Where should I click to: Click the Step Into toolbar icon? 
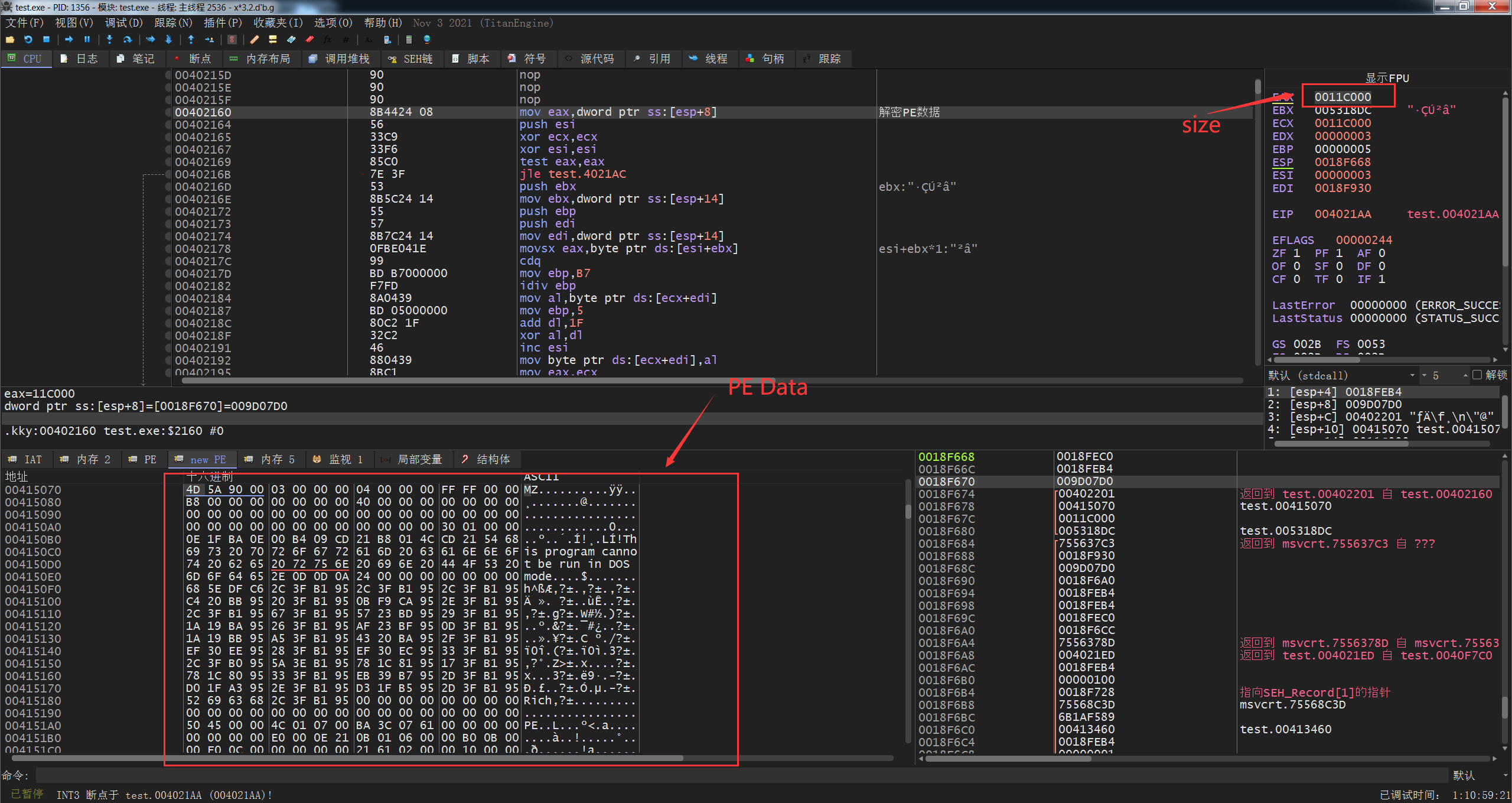click(x=109, y=40)
